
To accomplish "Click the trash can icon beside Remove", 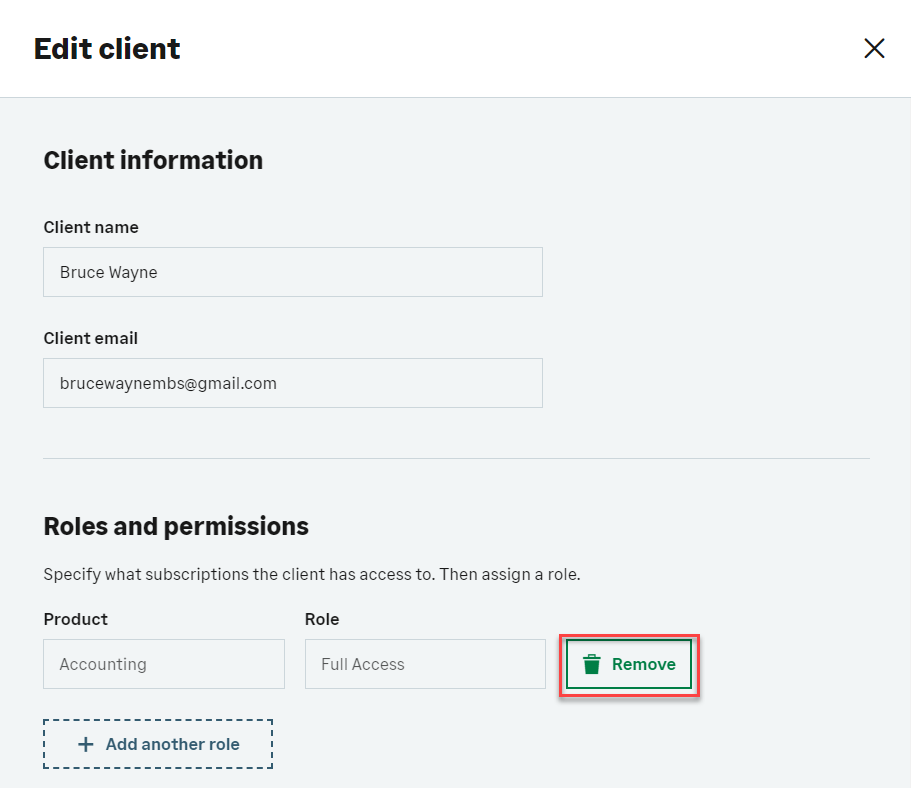I will click(x=592, y=665).
